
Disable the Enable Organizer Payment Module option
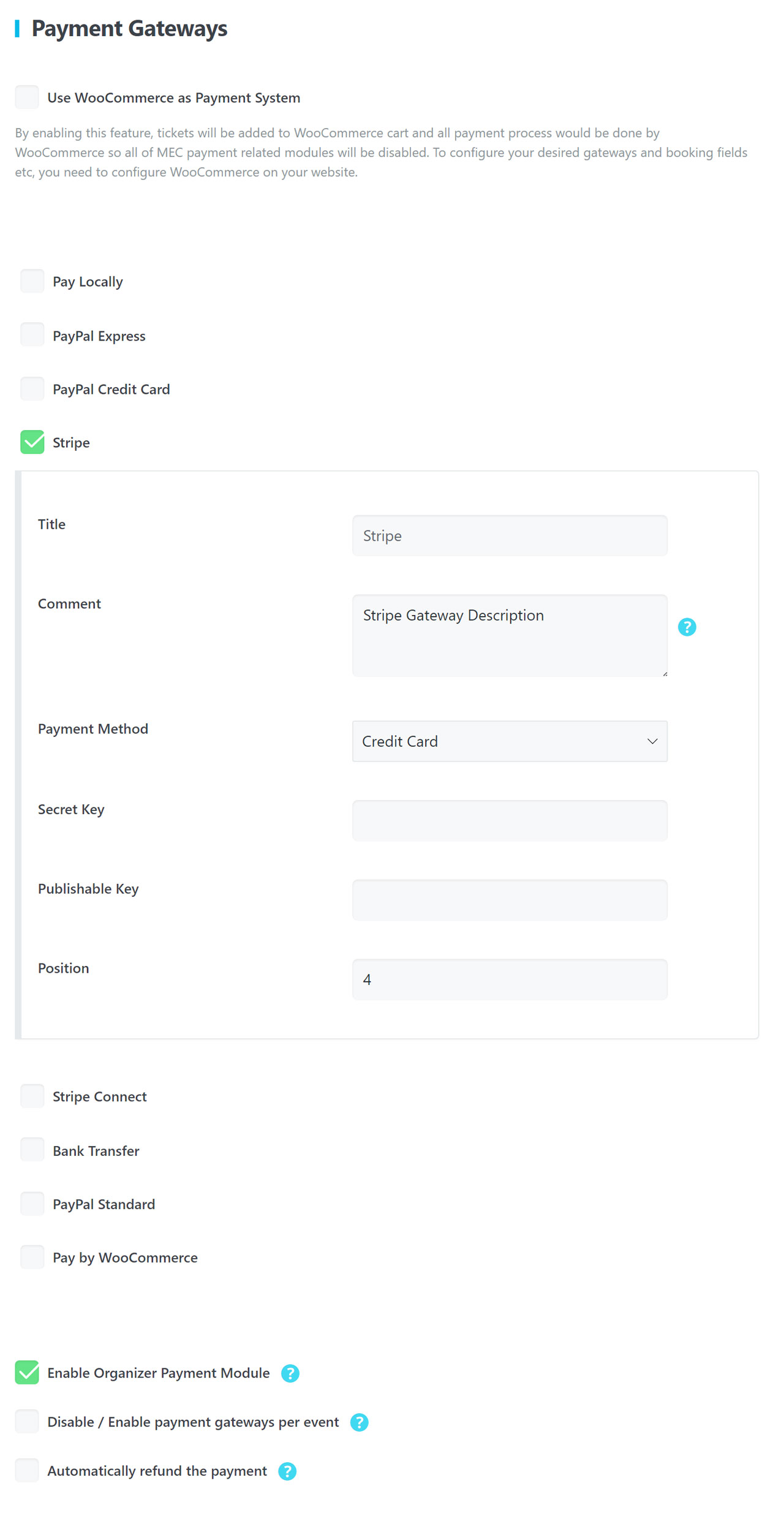(26, 1373)
